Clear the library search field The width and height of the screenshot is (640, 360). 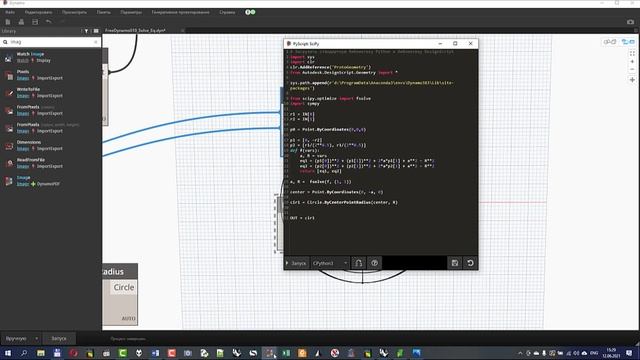[x=96, y=42]
